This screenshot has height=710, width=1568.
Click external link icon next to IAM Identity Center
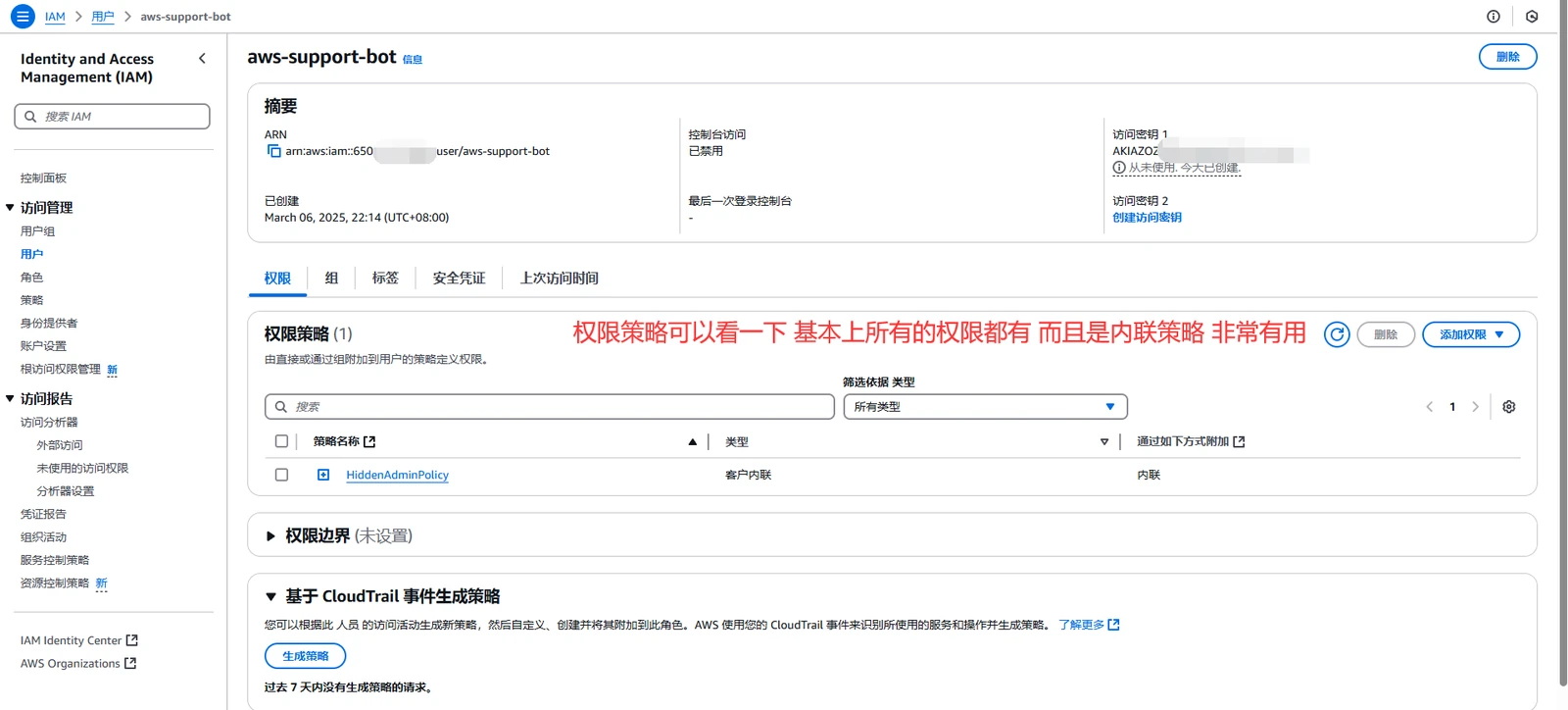132,640
